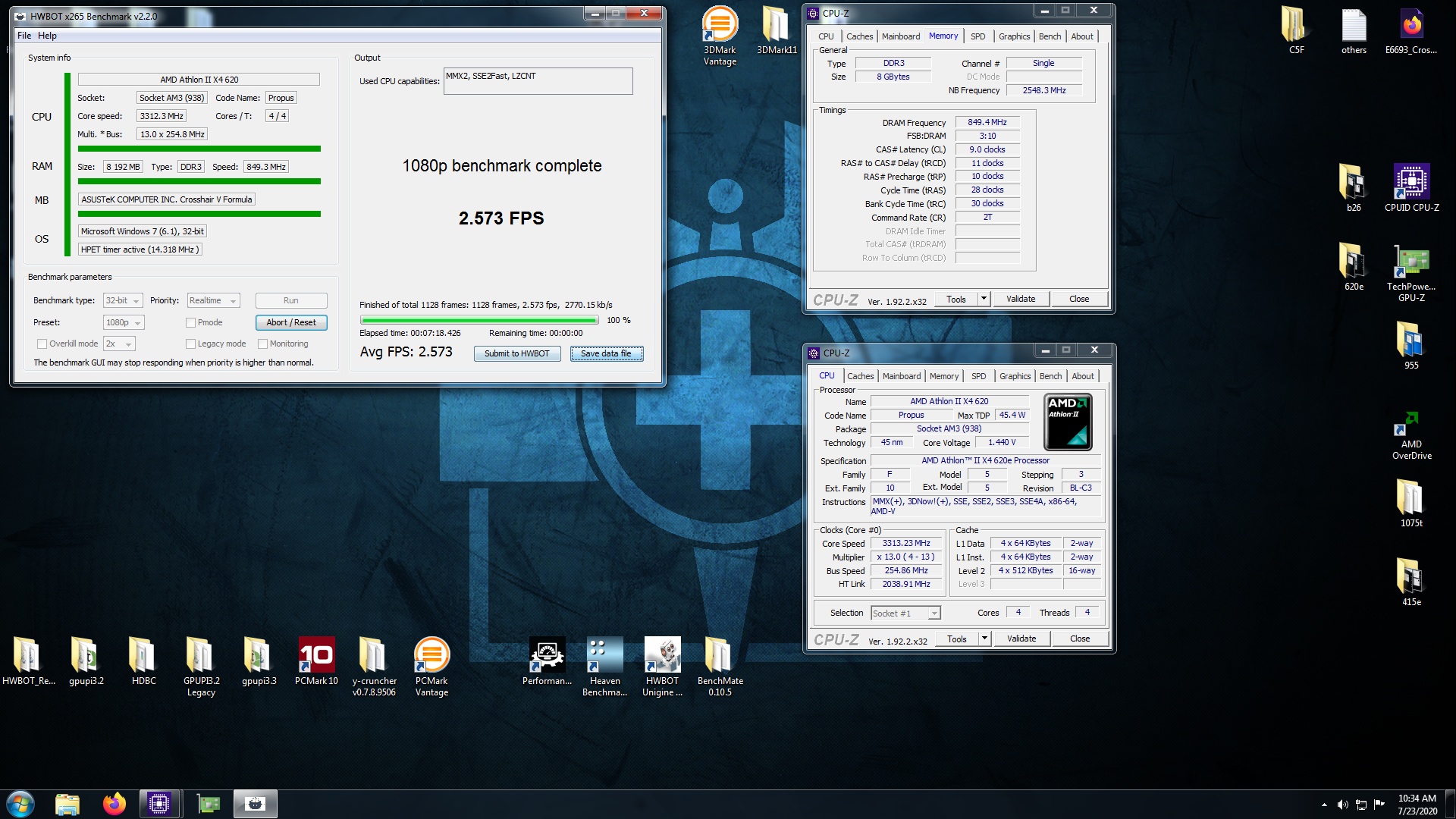Launch Performance Test desktop shortcut
This screenshot has height=819, width=1456.
pos(547,661)
